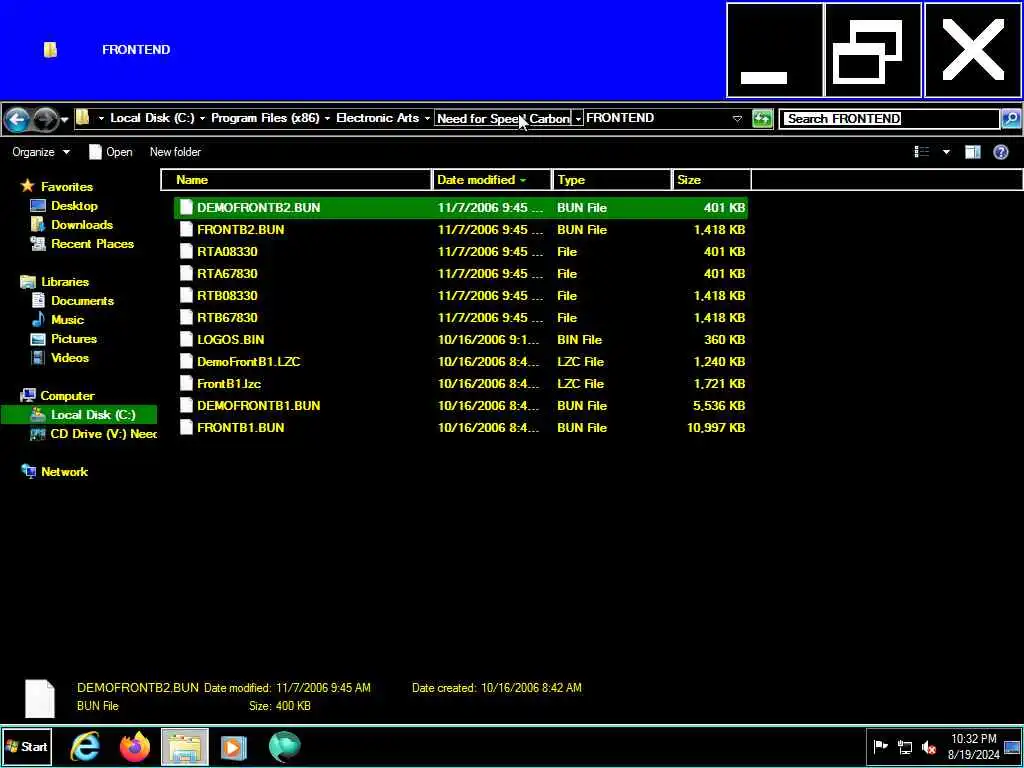Open the green globe app on taskbar
The image size is (1024, 768).
coord(284,746)
